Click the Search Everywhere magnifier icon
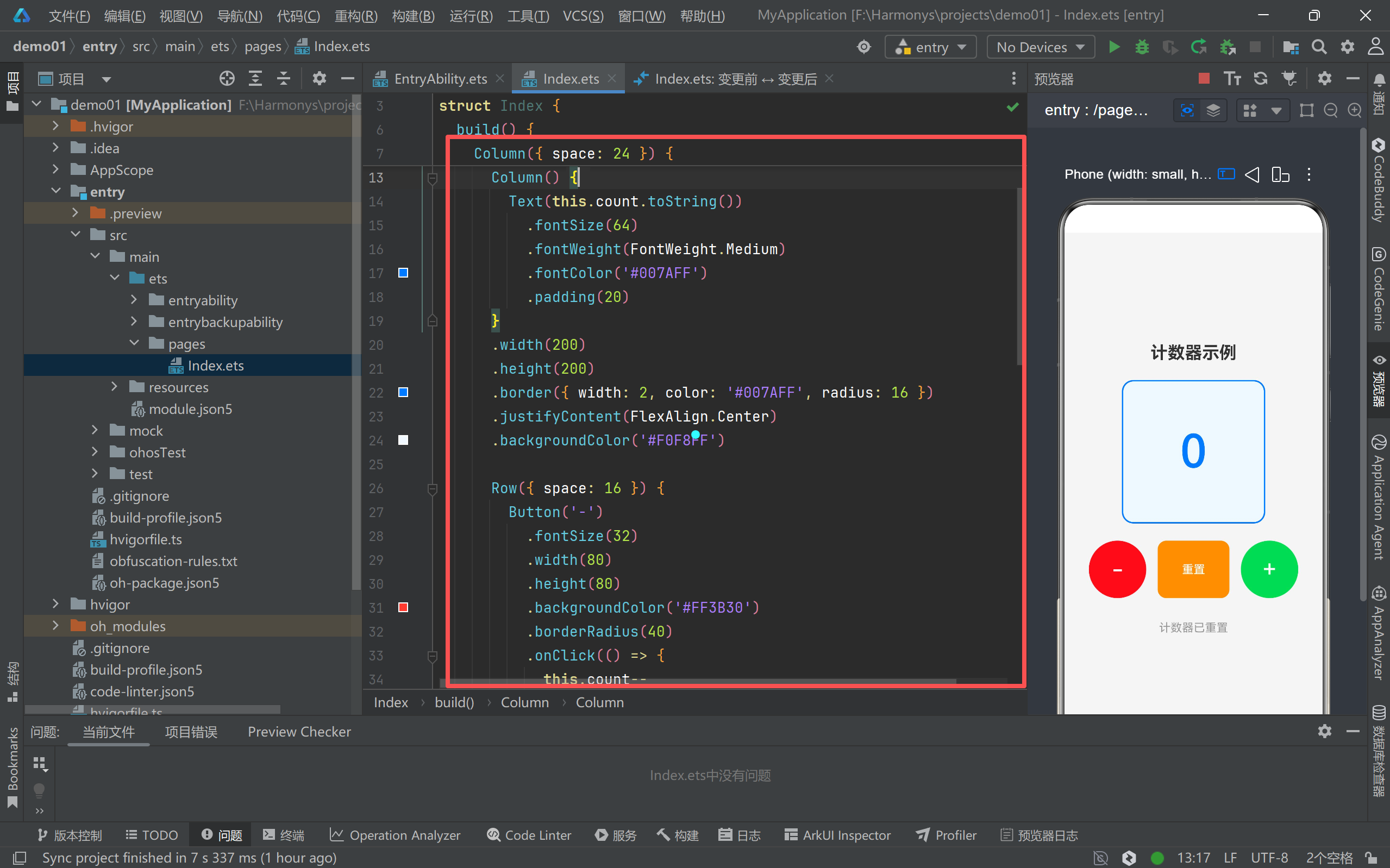This screenshot has width=1390, height=868. (x=1319, y=47)
